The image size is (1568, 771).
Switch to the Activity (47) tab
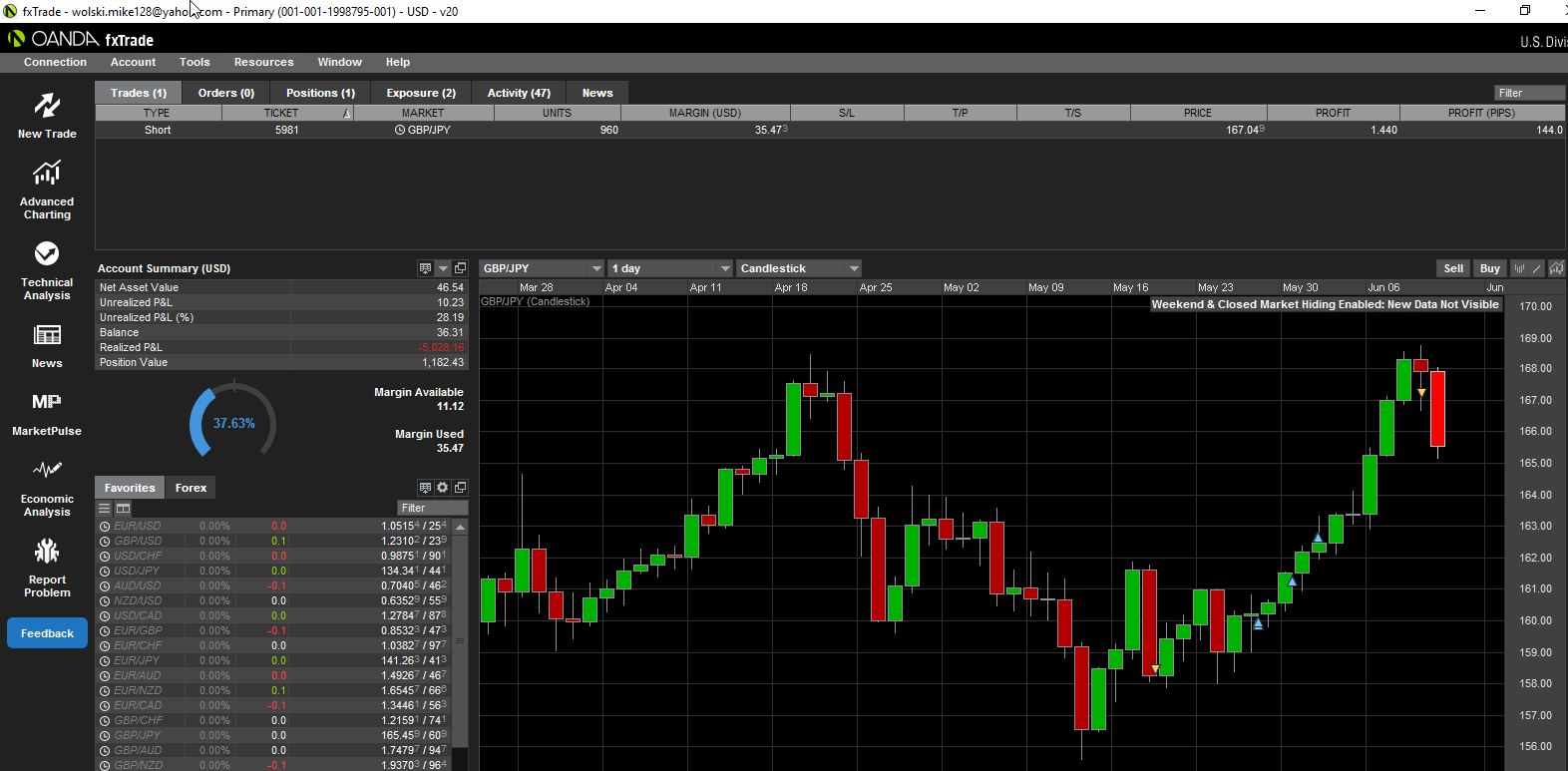pos(519,93)
